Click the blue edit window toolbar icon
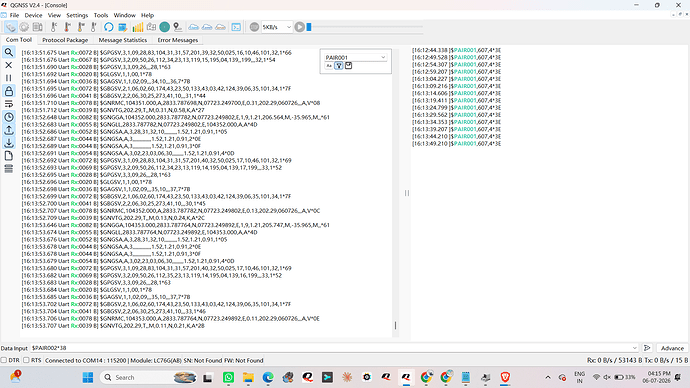690x388 pixels. (123, 27)
